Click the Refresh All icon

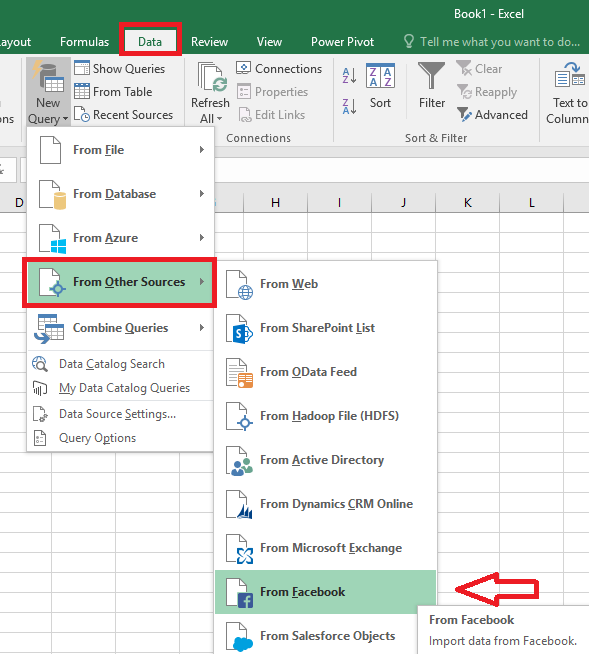pyautogui.click(x=212, y=77)
